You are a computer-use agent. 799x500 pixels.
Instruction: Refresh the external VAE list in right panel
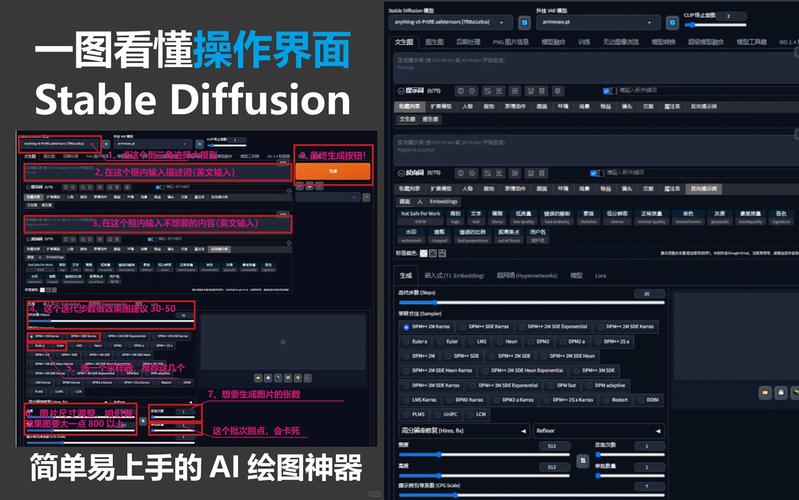point(672,22)
